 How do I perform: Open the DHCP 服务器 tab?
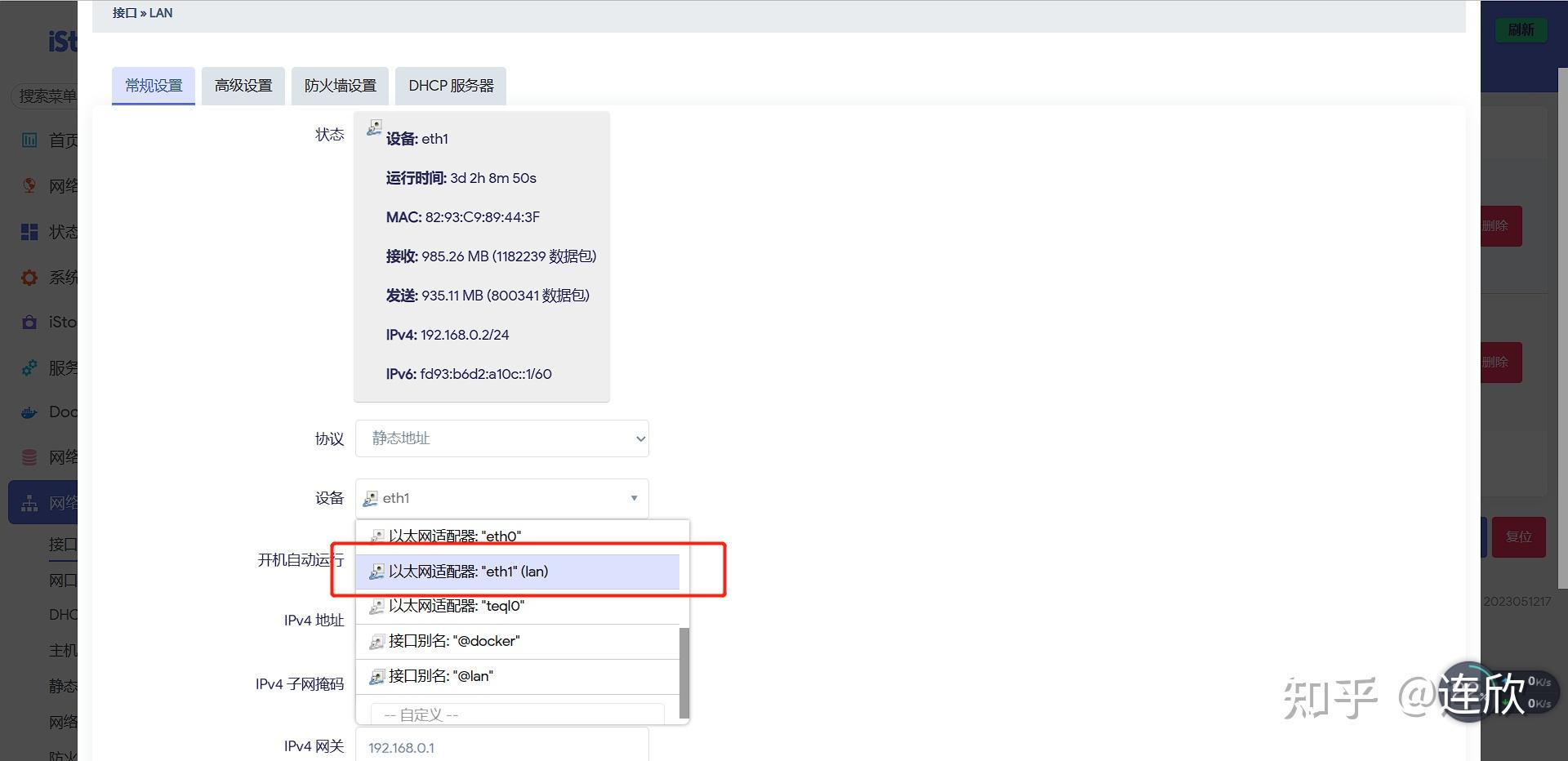[451, 86]
